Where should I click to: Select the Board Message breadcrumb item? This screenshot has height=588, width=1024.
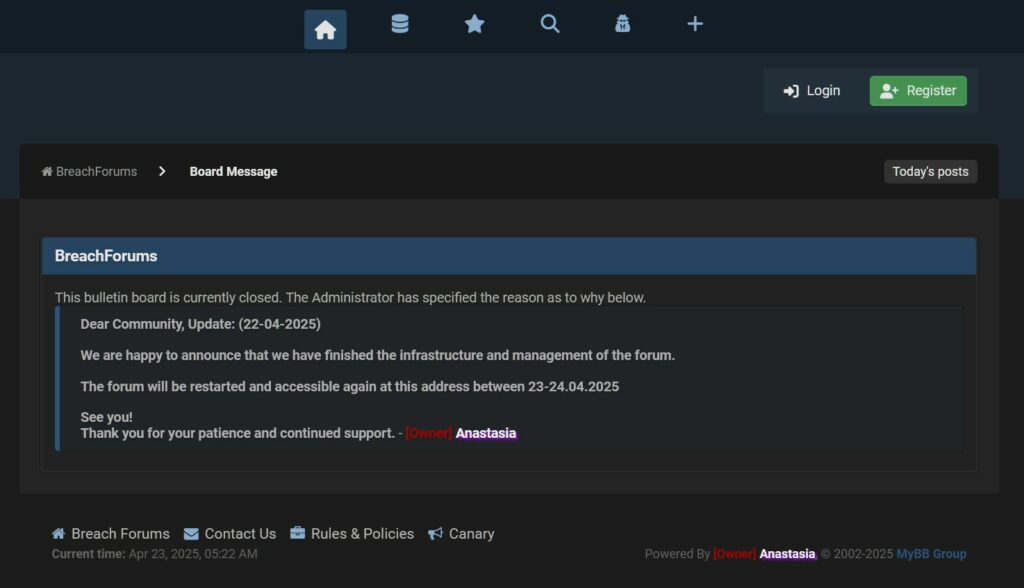click(233, 172)
